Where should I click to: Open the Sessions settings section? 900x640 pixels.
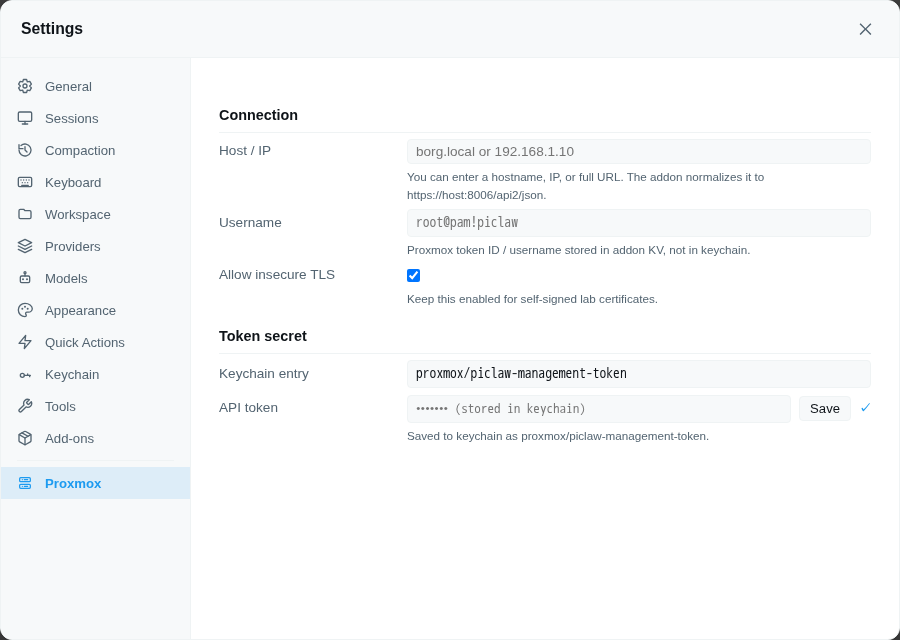[x=95, y=118]
